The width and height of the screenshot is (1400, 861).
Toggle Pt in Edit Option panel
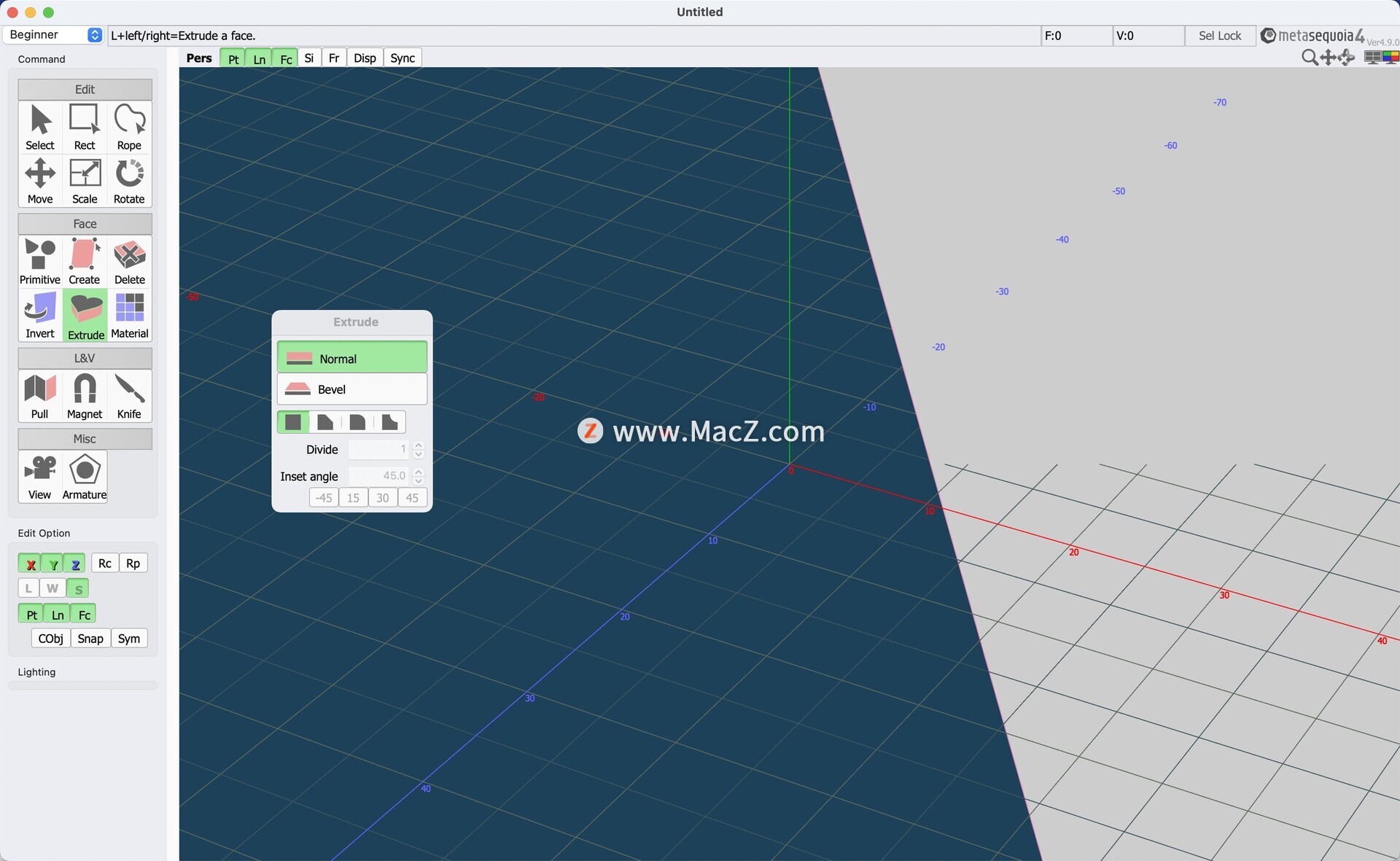click(31, 615)
